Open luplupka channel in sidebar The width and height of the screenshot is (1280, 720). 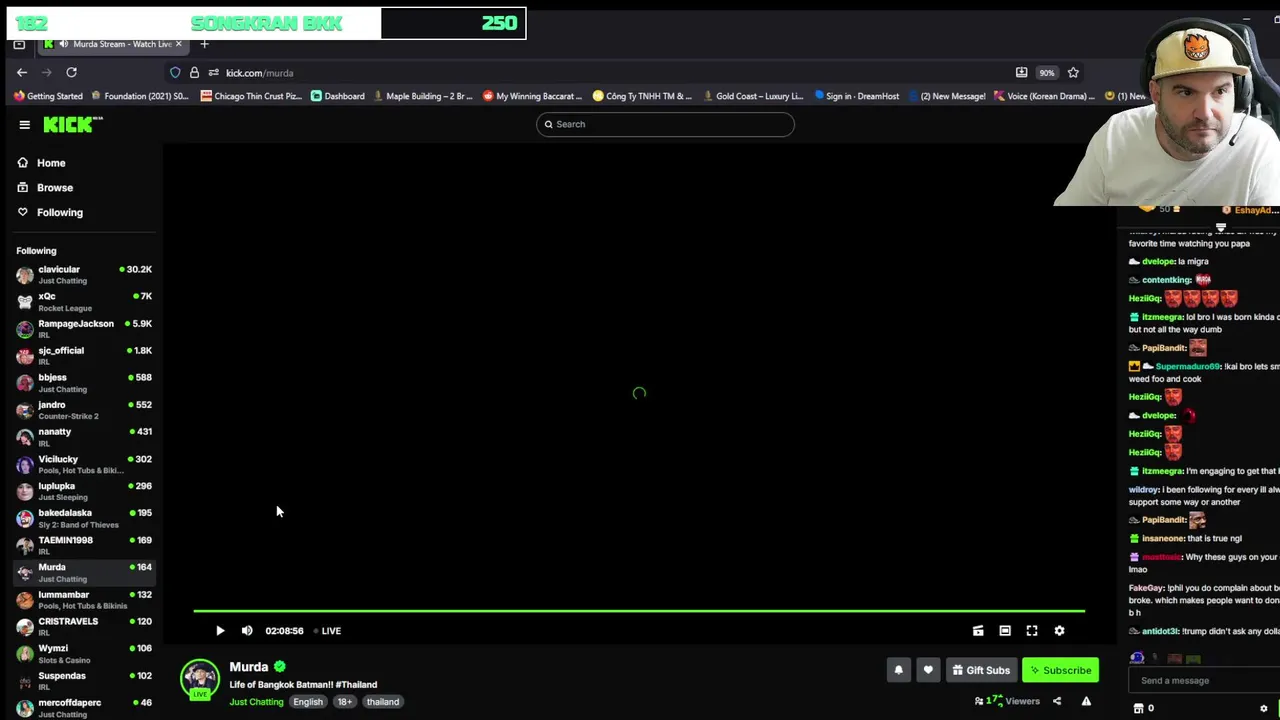85,491
